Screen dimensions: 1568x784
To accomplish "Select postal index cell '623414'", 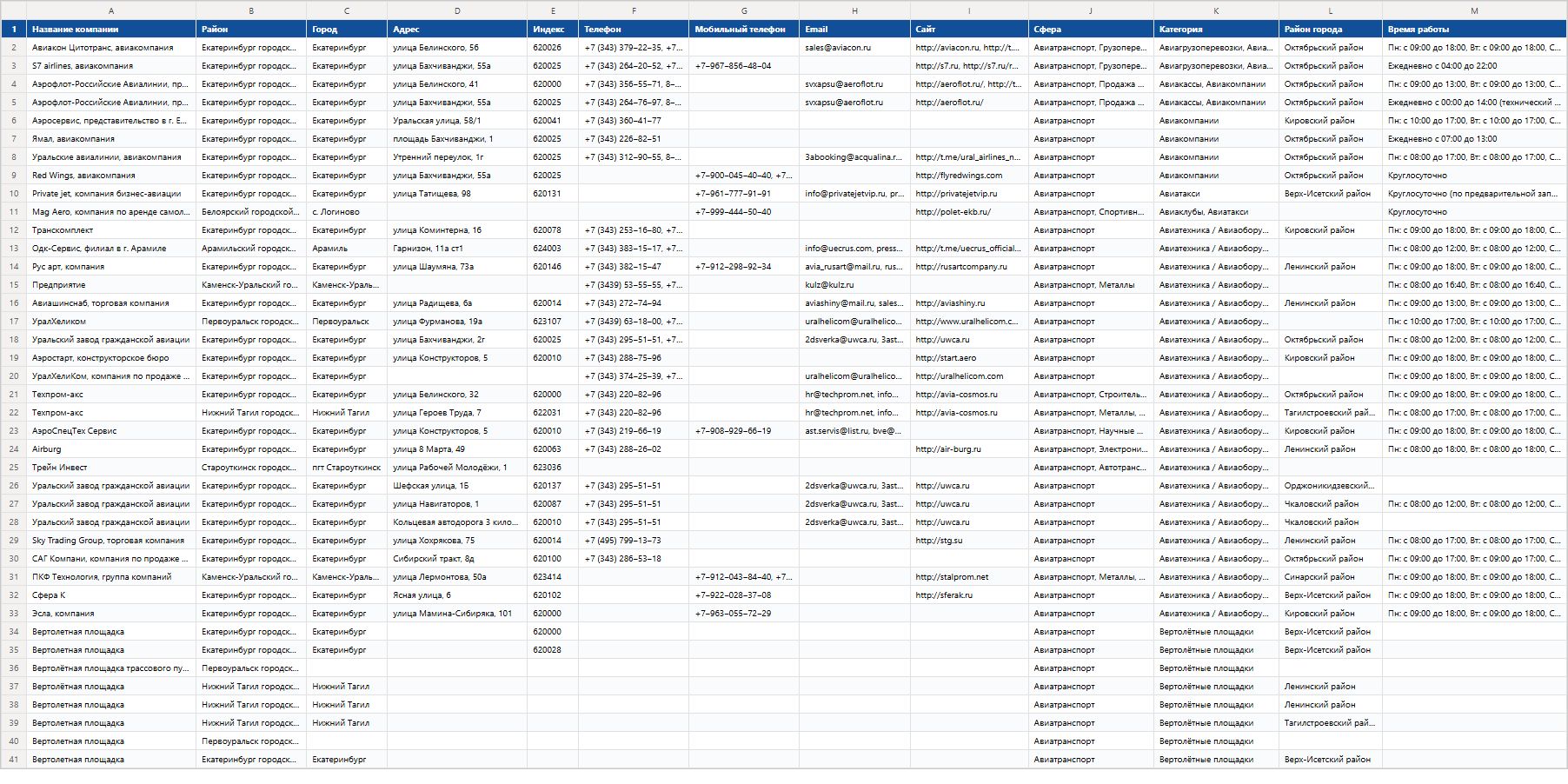I will pyautogui.click(x=553, y=577).
